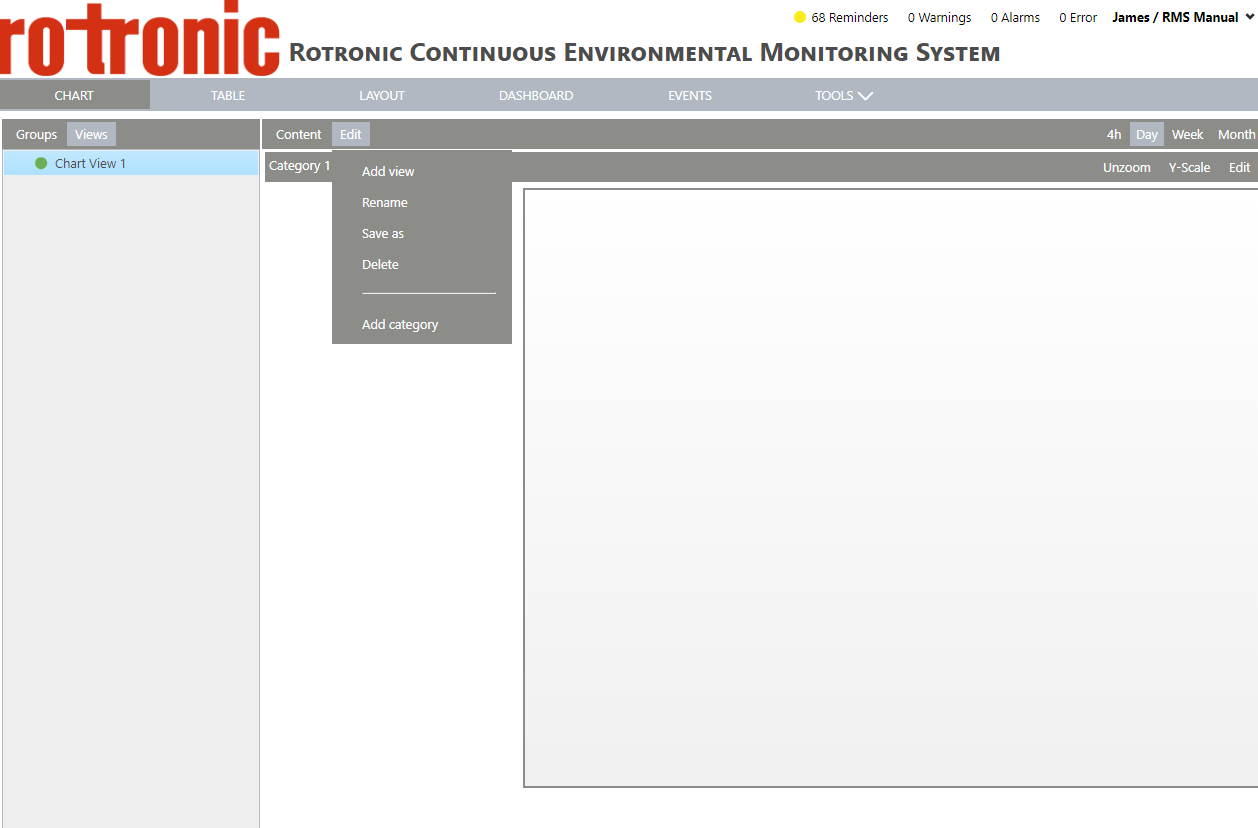Click the Category 1 label
The image size is (1258, 828).
(x=299, y=165)
